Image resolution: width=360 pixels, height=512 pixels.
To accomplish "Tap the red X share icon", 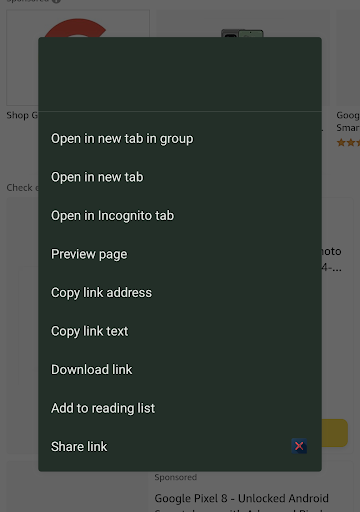I will [x=299, y=446].
